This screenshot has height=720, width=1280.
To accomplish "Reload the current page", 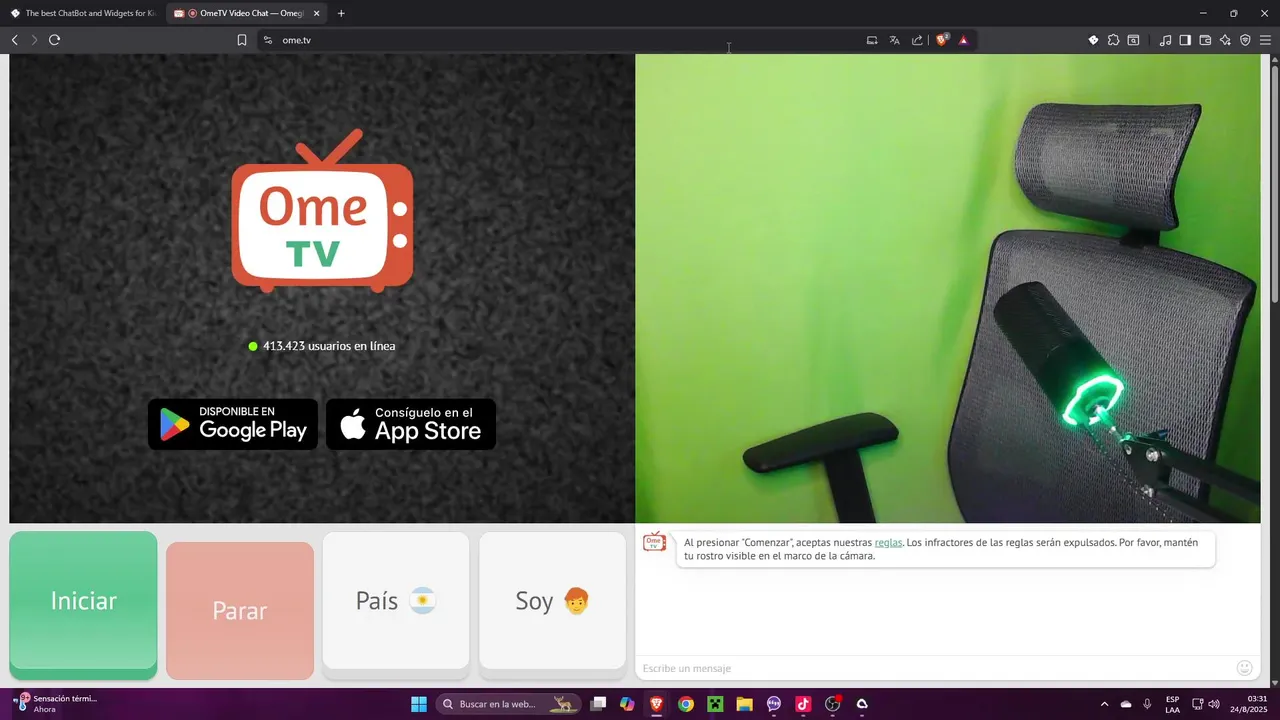I will (x=54, y=40).
